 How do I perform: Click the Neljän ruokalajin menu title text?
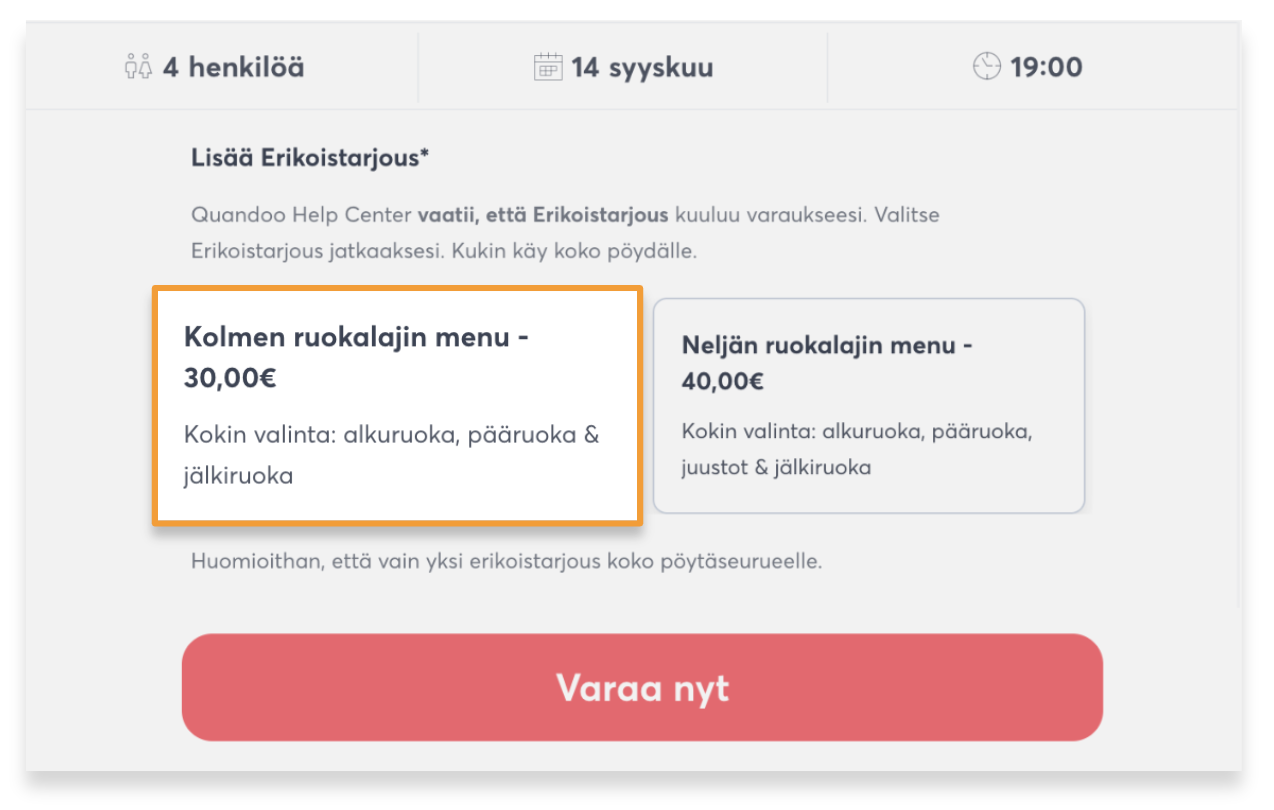[827, 346]
